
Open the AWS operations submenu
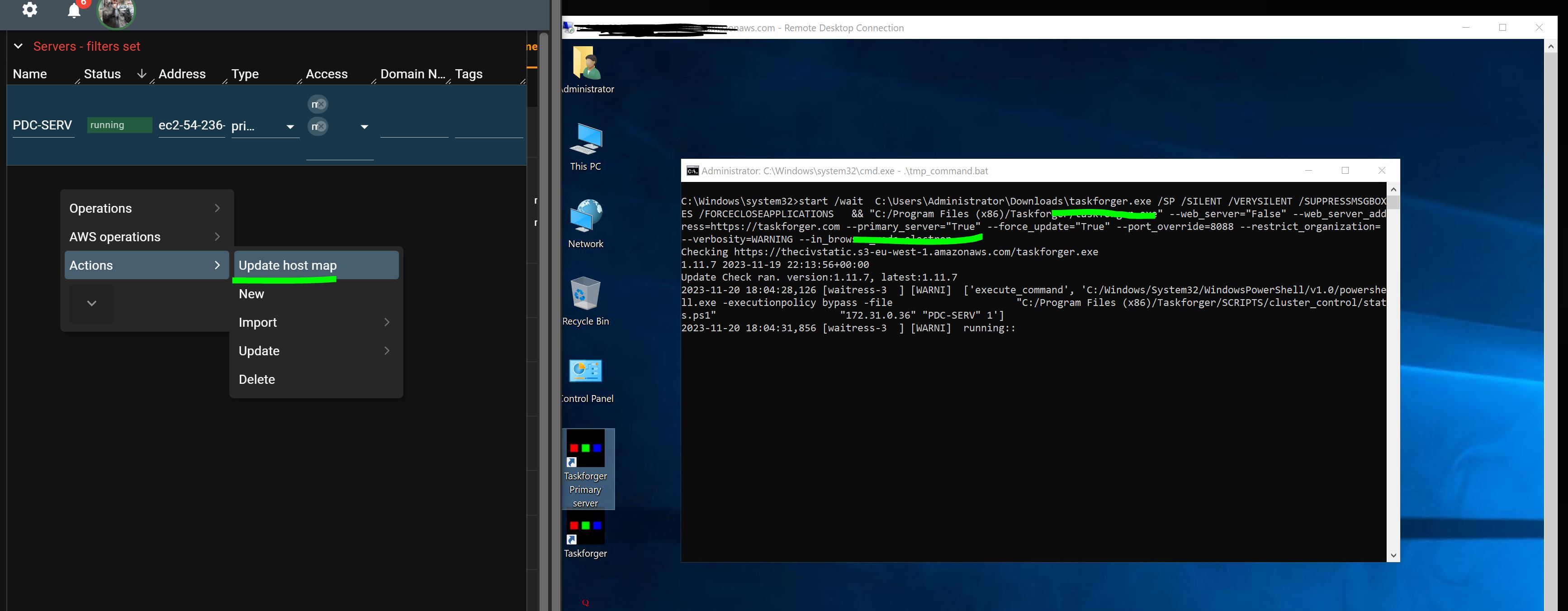pyautogui.click(x=147, y=237)
